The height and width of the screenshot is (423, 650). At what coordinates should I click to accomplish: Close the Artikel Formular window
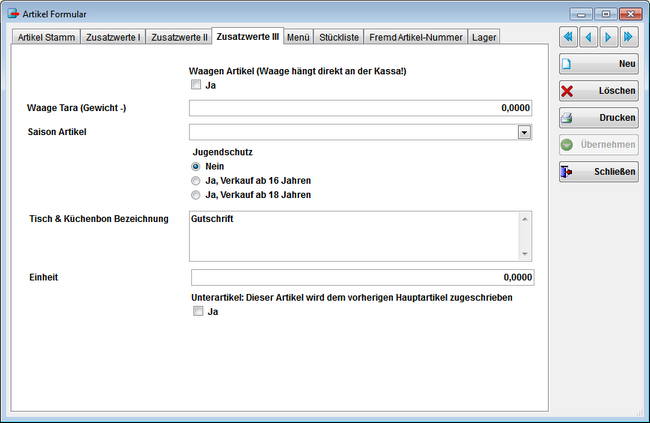[x=631, y=14]
